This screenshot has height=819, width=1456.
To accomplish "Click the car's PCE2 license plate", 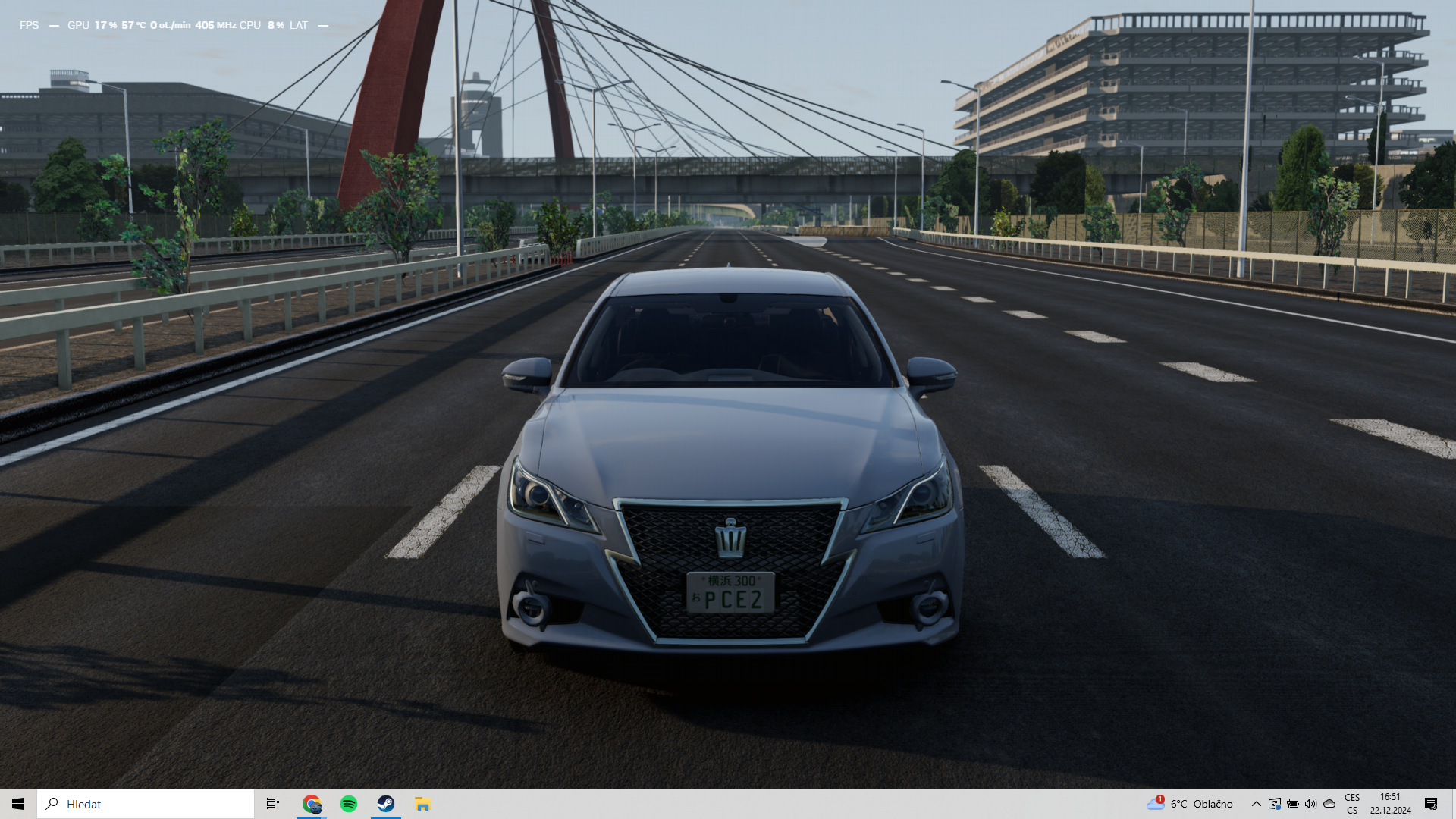I will (x=730, y=593).
